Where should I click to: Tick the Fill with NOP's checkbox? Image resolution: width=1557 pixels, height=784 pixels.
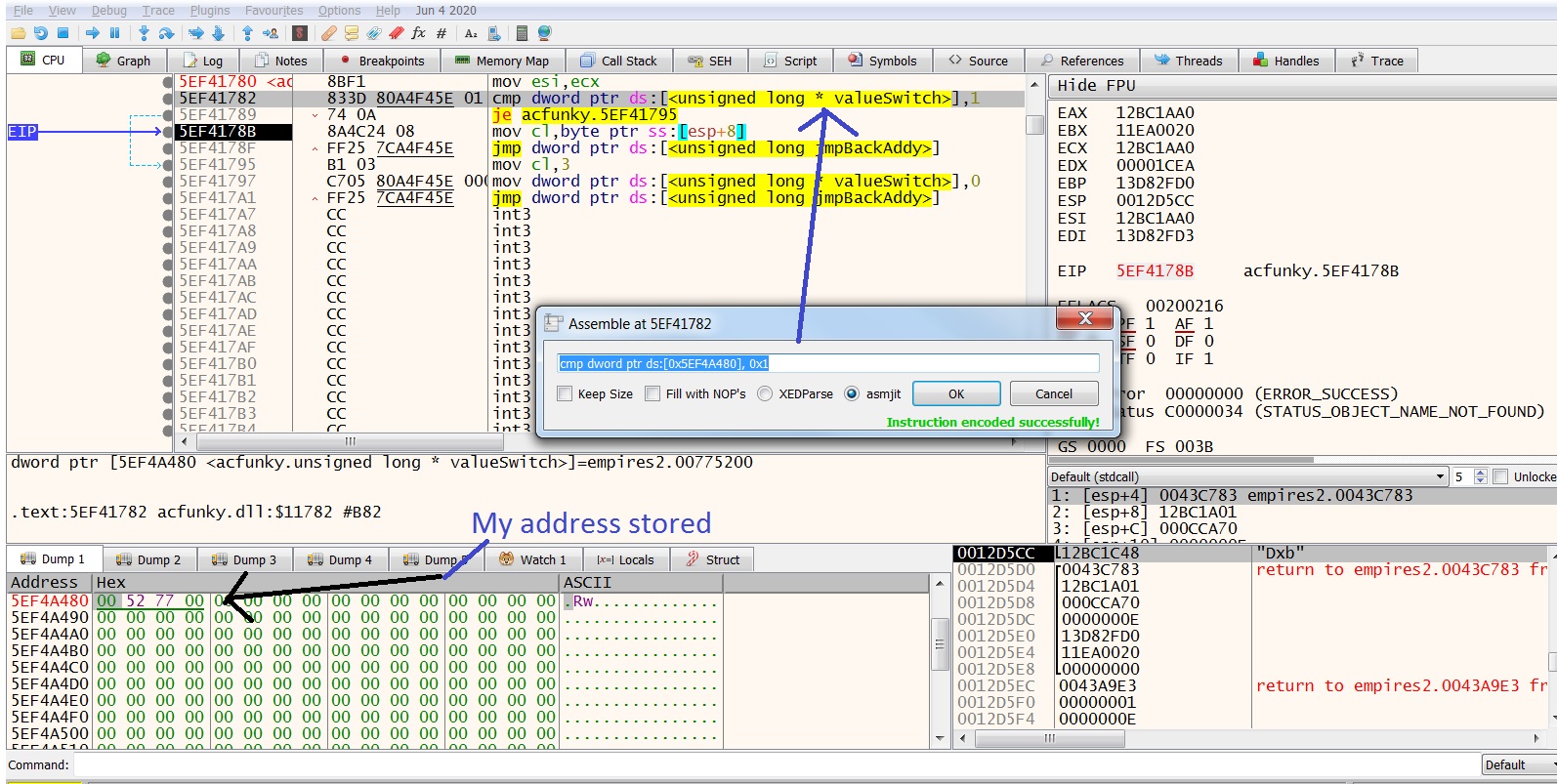point(652,393)
